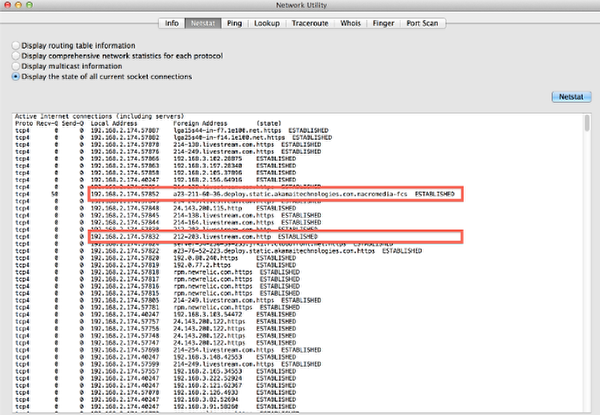Select the Port Scan tab
The image size is (600, 415).
point(422,23)
